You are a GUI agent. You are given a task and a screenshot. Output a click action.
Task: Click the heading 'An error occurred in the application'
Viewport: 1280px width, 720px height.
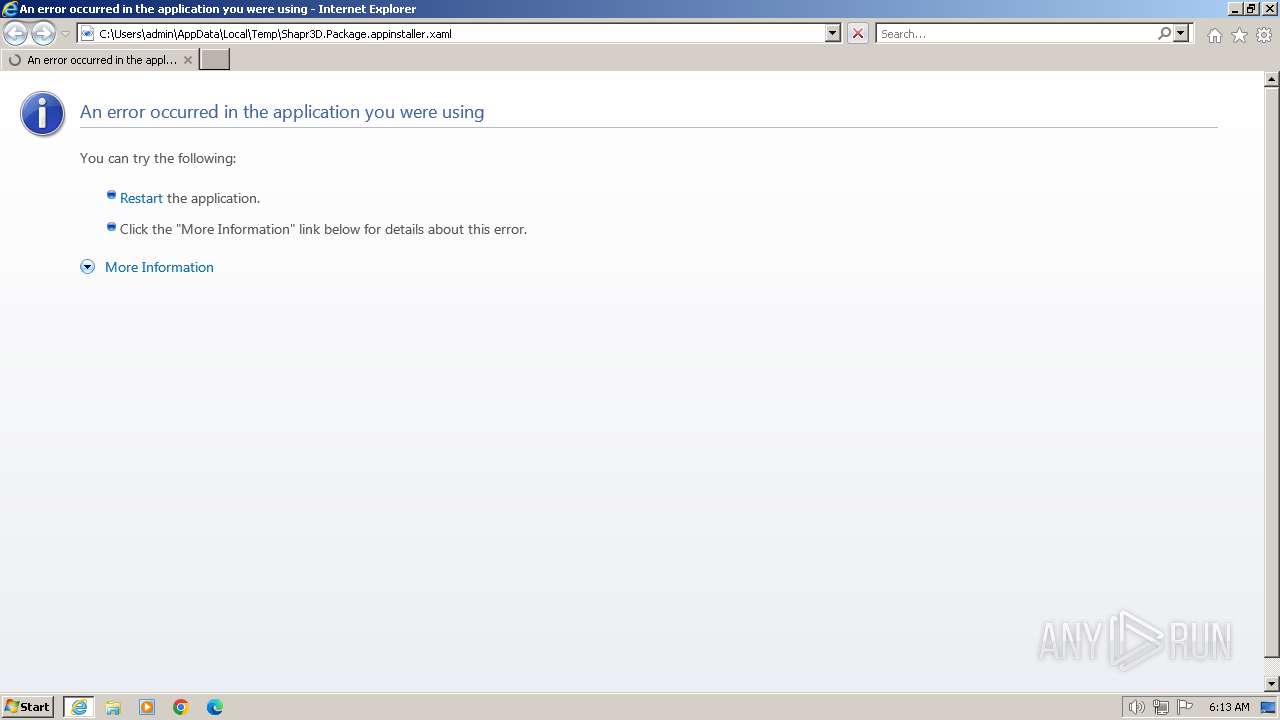pos(282,112)
